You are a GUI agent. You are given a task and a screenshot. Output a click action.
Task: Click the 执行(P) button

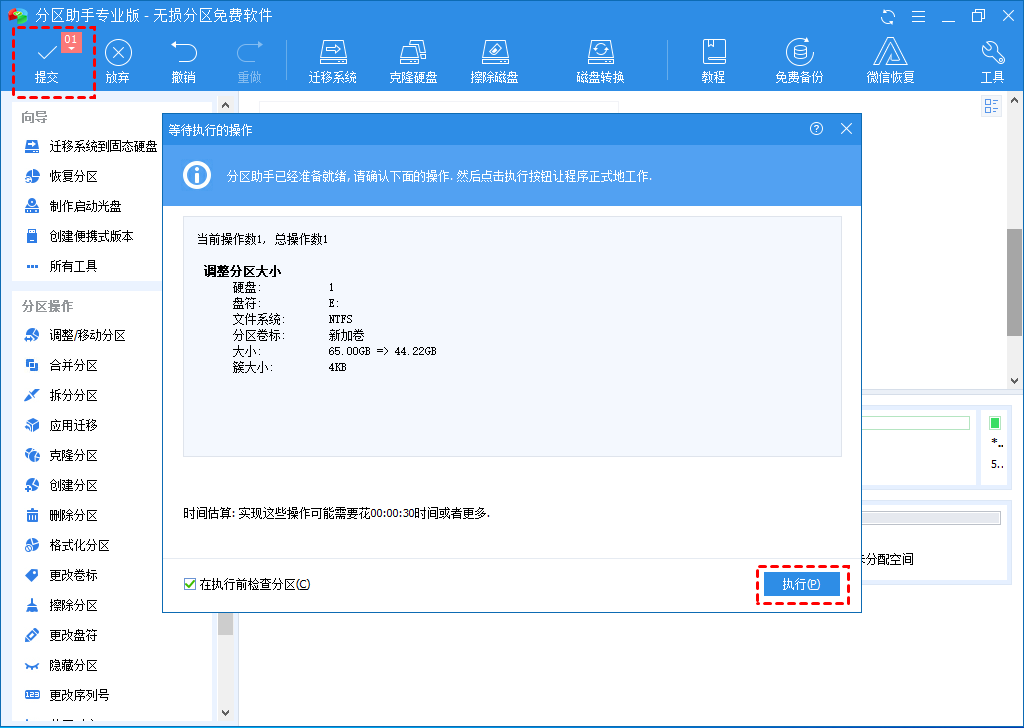point(801,584)
